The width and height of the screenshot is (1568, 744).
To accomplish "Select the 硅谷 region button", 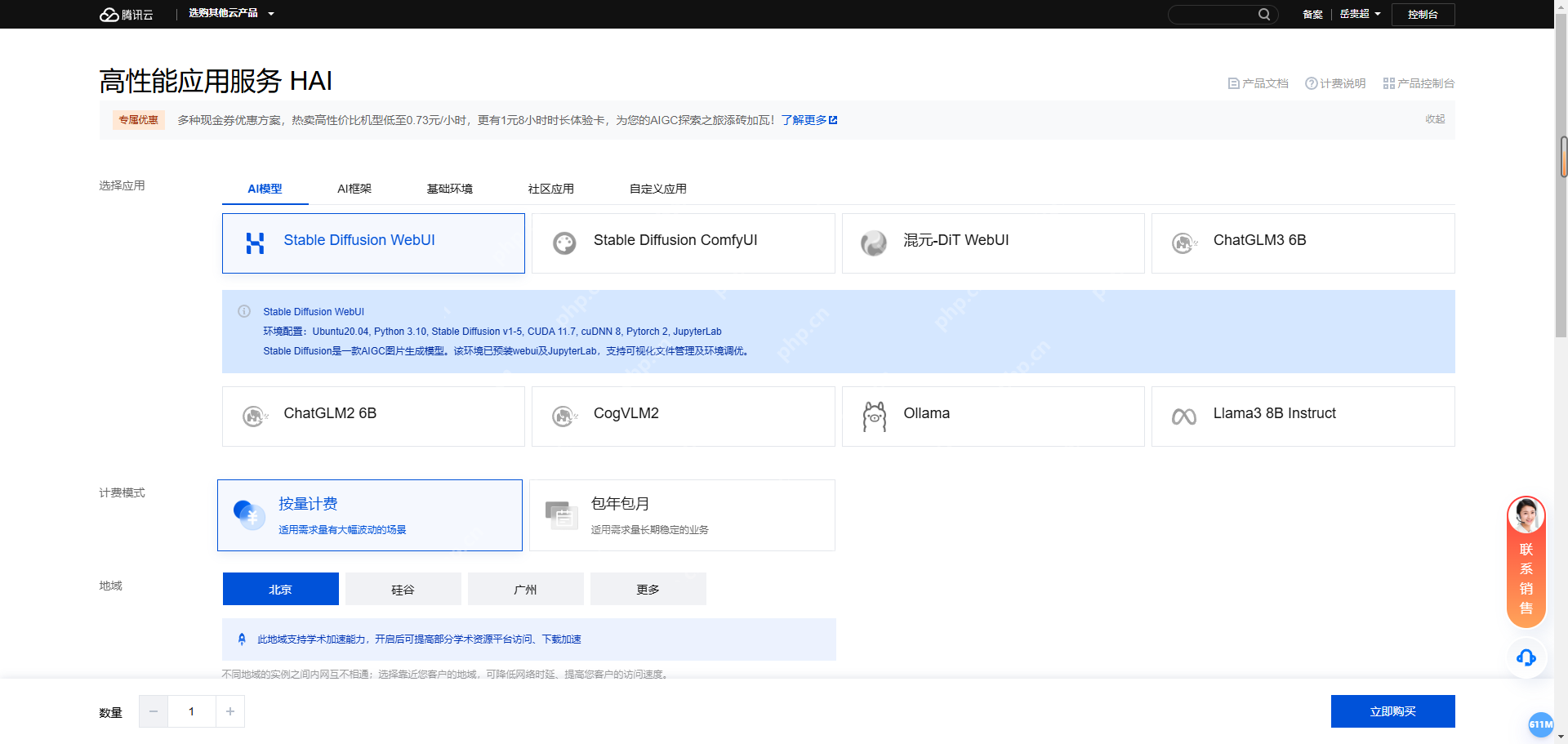I will (x=403, y=589).
